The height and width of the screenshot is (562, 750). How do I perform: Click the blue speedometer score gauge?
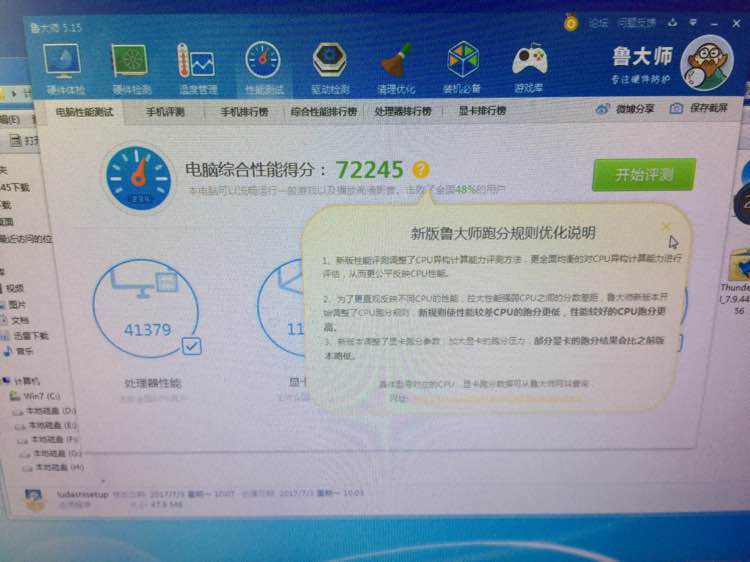tap(138, 178)
